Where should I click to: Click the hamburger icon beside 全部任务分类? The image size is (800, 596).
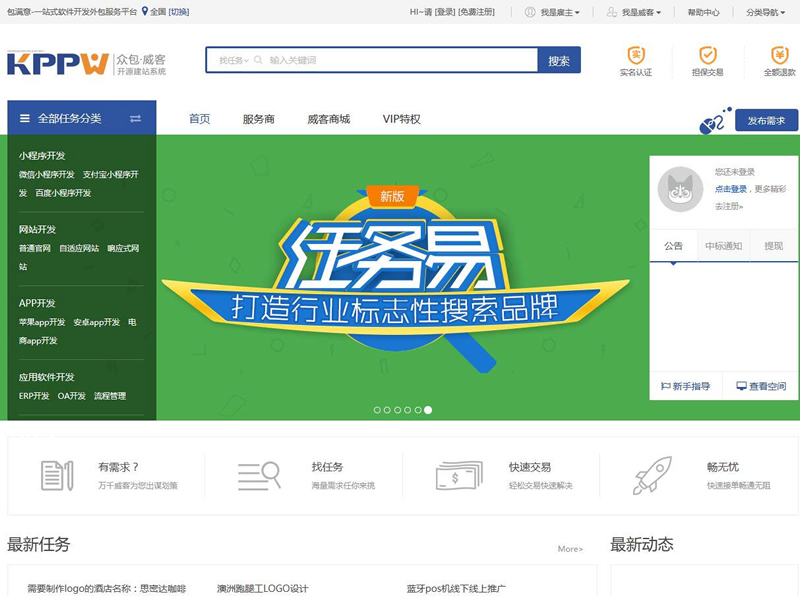pos(24,117)
